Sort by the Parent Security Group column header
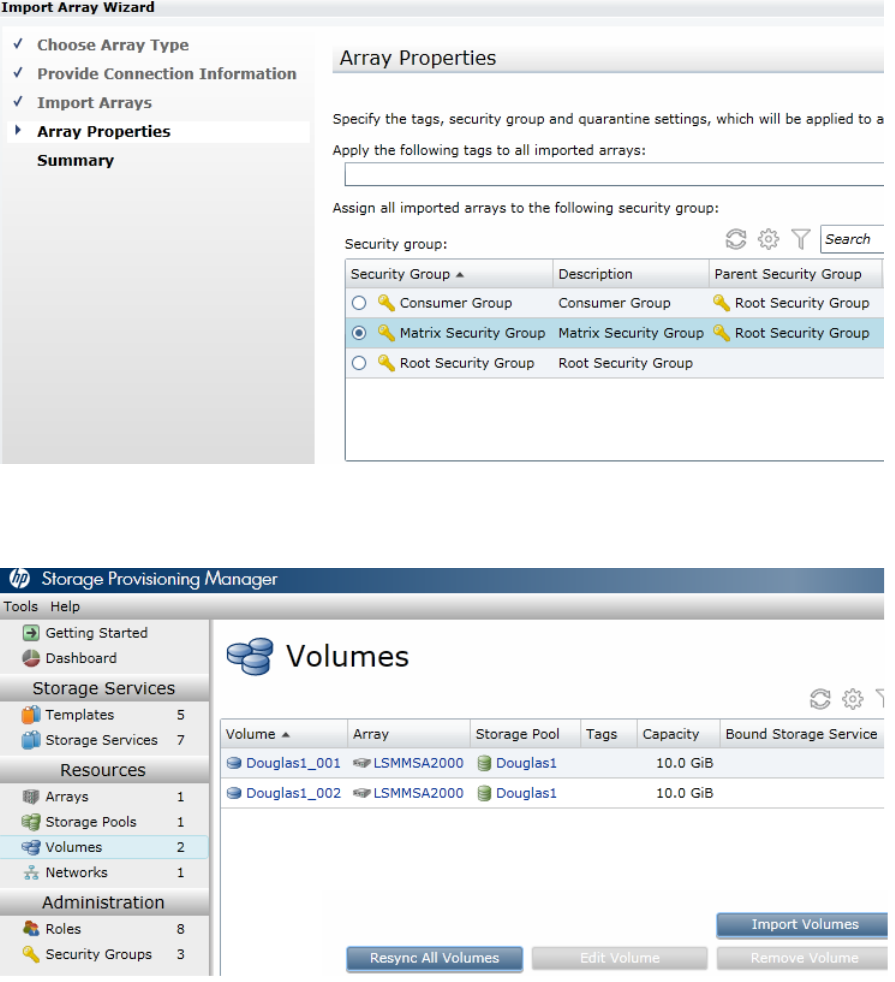This screenshot has width=895, height=982. coord(795,274)
